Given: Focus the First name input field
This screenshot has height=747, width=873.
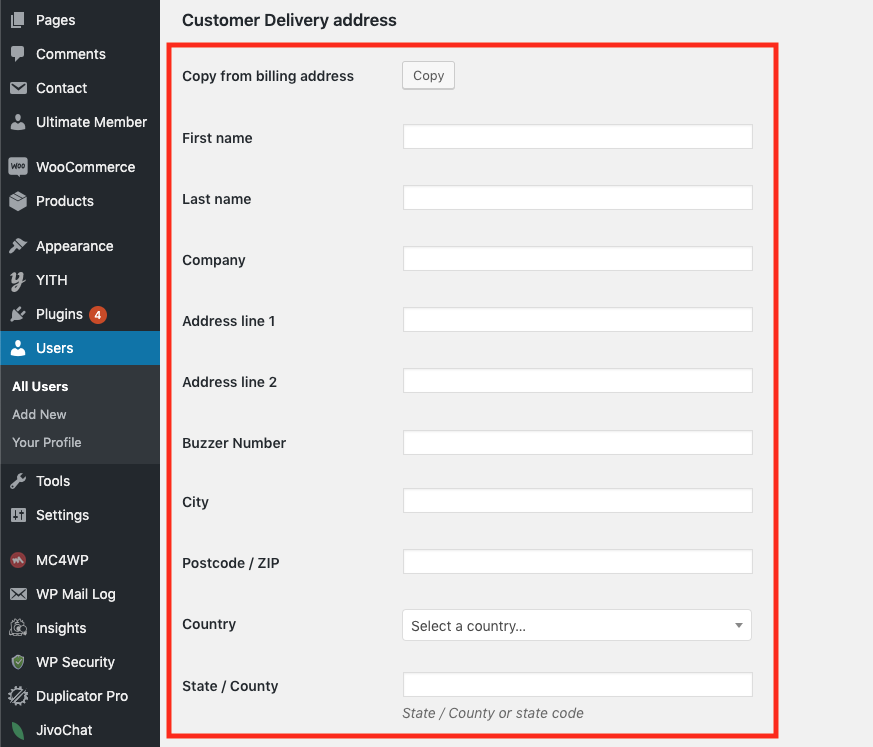Looking at the screenshot, I should (x=577, y=137).
